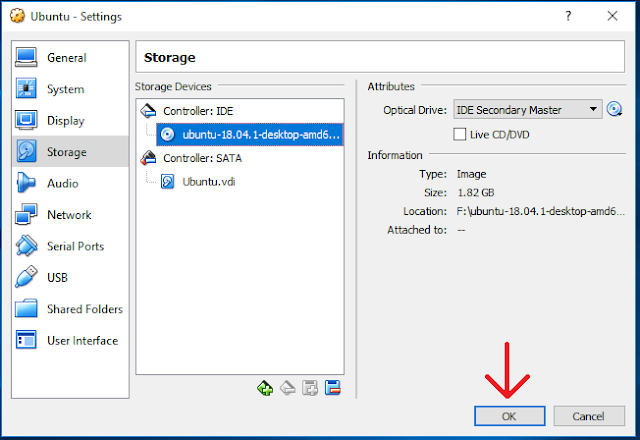Click the Storage disk icon in sidebar
Viewport: 640px width, 440px height.
26,151
